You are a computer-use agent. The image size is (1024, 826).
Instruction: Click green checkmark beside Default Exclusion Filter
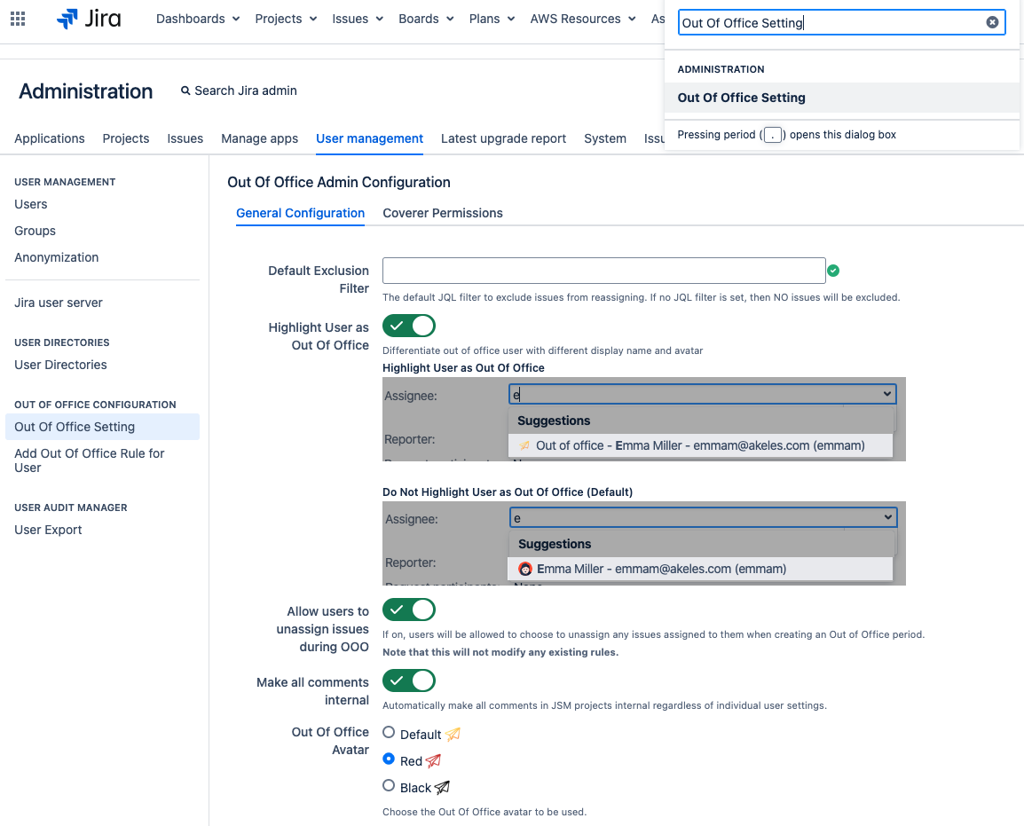[833, 270]
